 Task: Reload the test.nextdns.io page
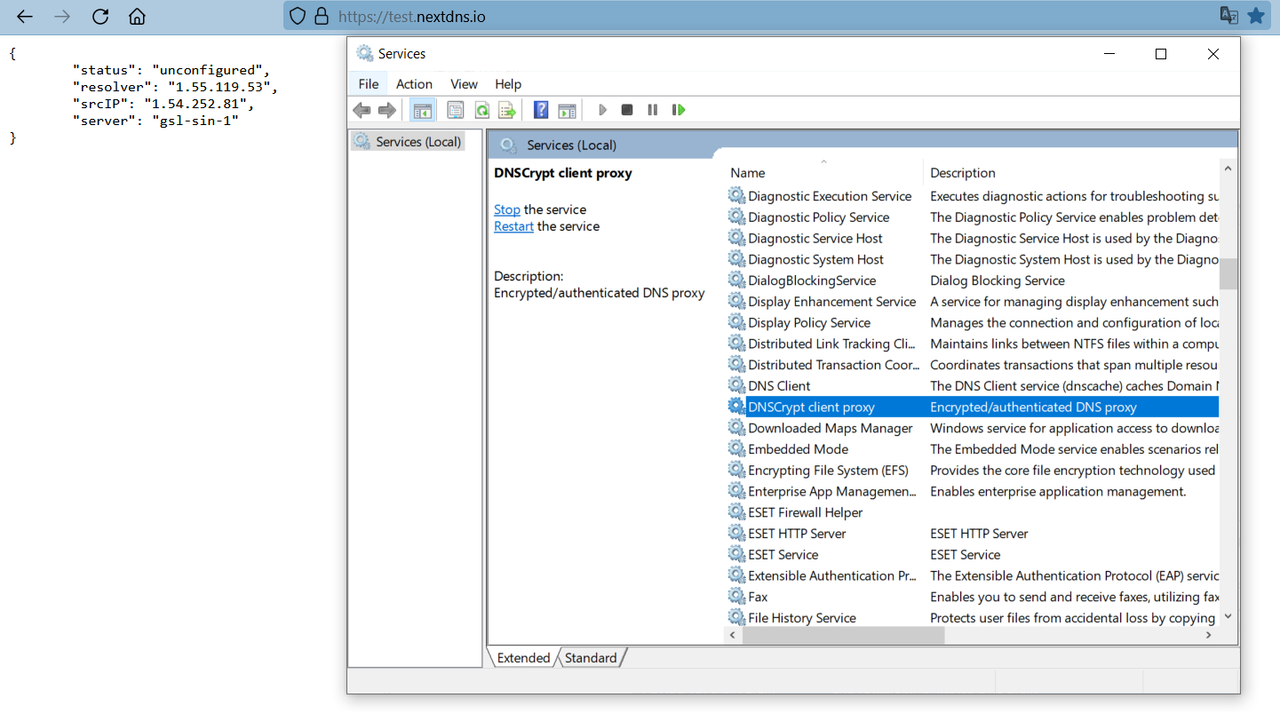pos(100,17)
